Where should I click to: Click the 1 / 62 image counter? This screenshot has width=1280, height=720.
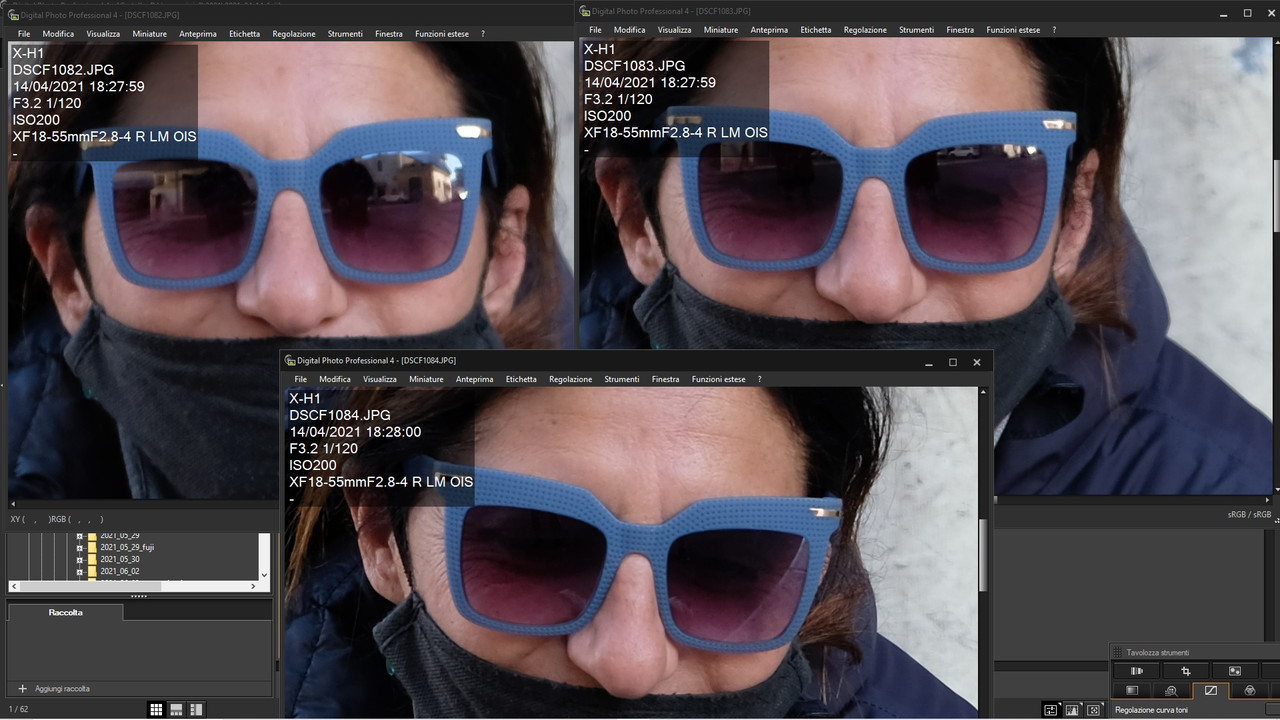point(18,709)
